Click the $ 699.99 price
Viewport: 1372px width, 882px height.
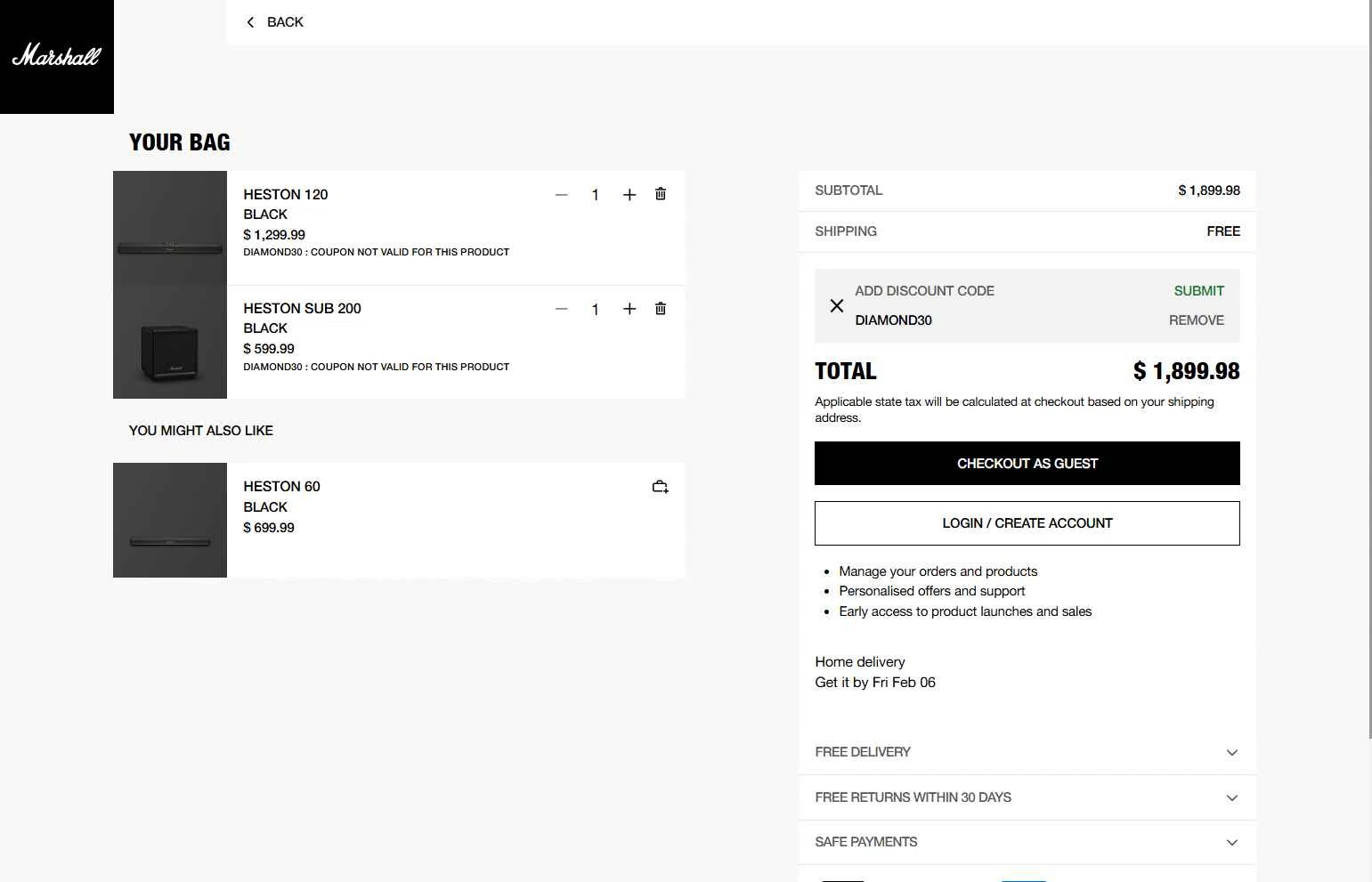pyautogui.click(x=269, y=528)
